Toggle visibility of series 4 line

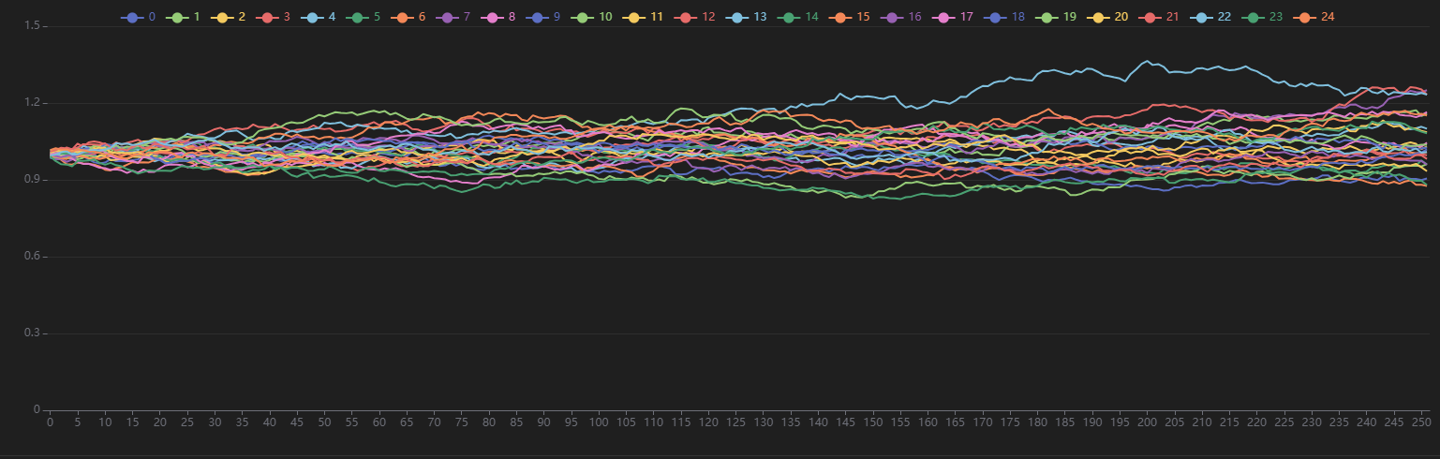point(313,17)
